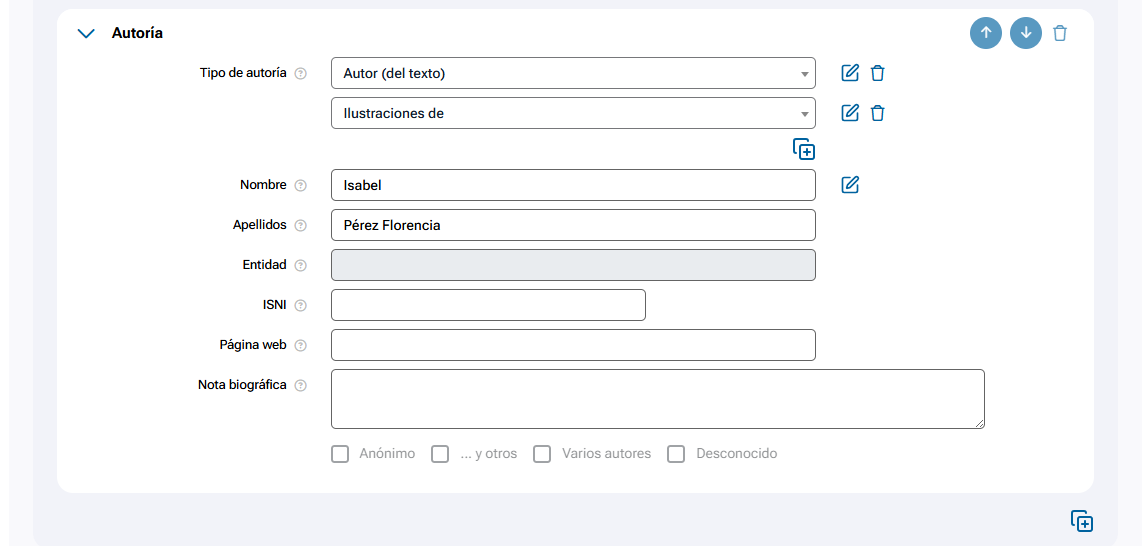Viewport: 1147px width, 546px height.
Task: Show help for Nota biográfica
Action: click(300, 386)
